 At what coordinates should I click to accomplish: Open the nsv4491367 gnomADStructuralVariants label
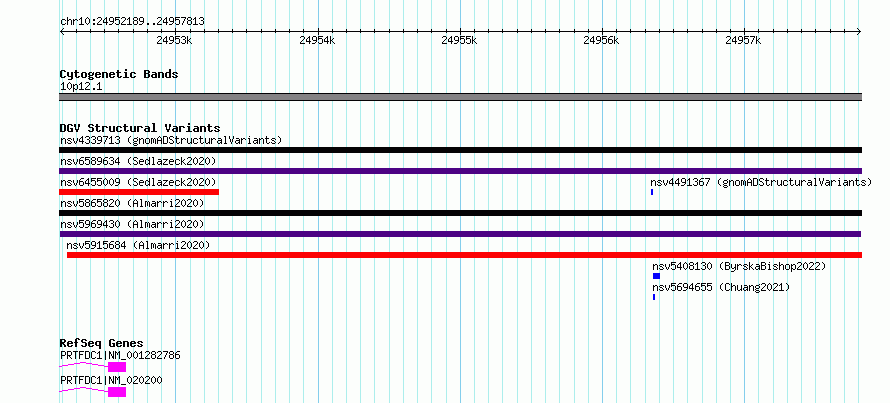pyautogui.click(x=761, y=182)
